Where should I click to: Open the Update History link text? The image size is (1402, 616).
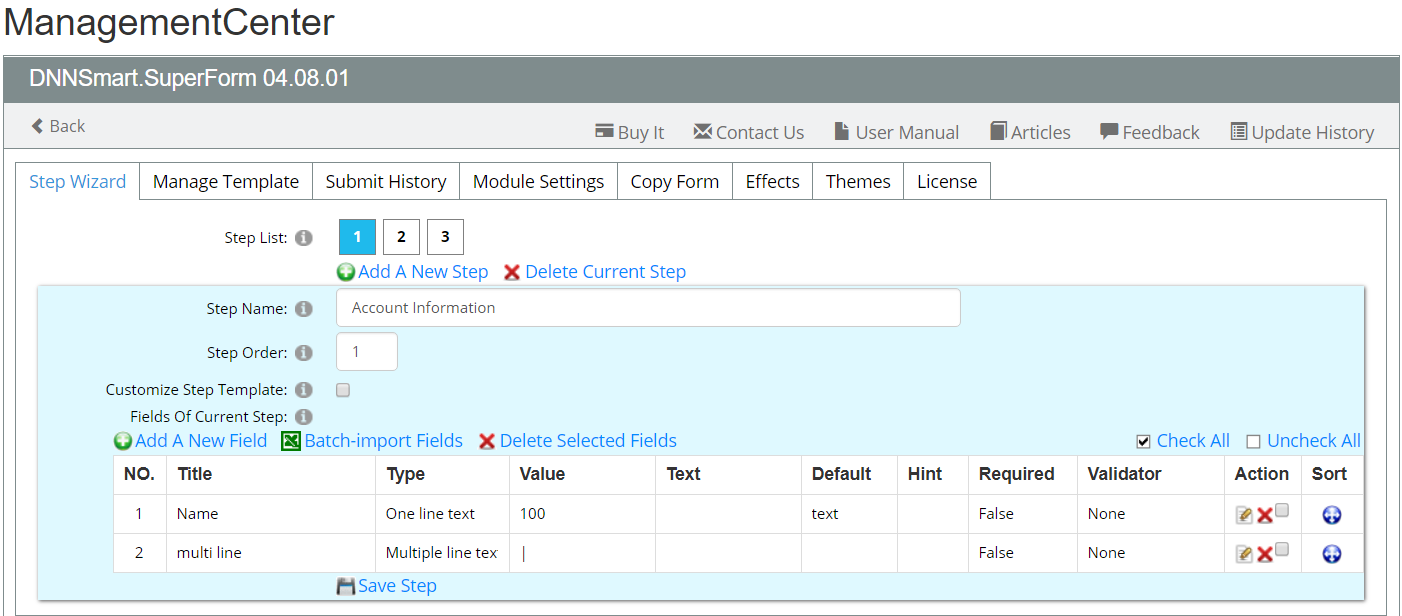click(x=1313, y=133)
